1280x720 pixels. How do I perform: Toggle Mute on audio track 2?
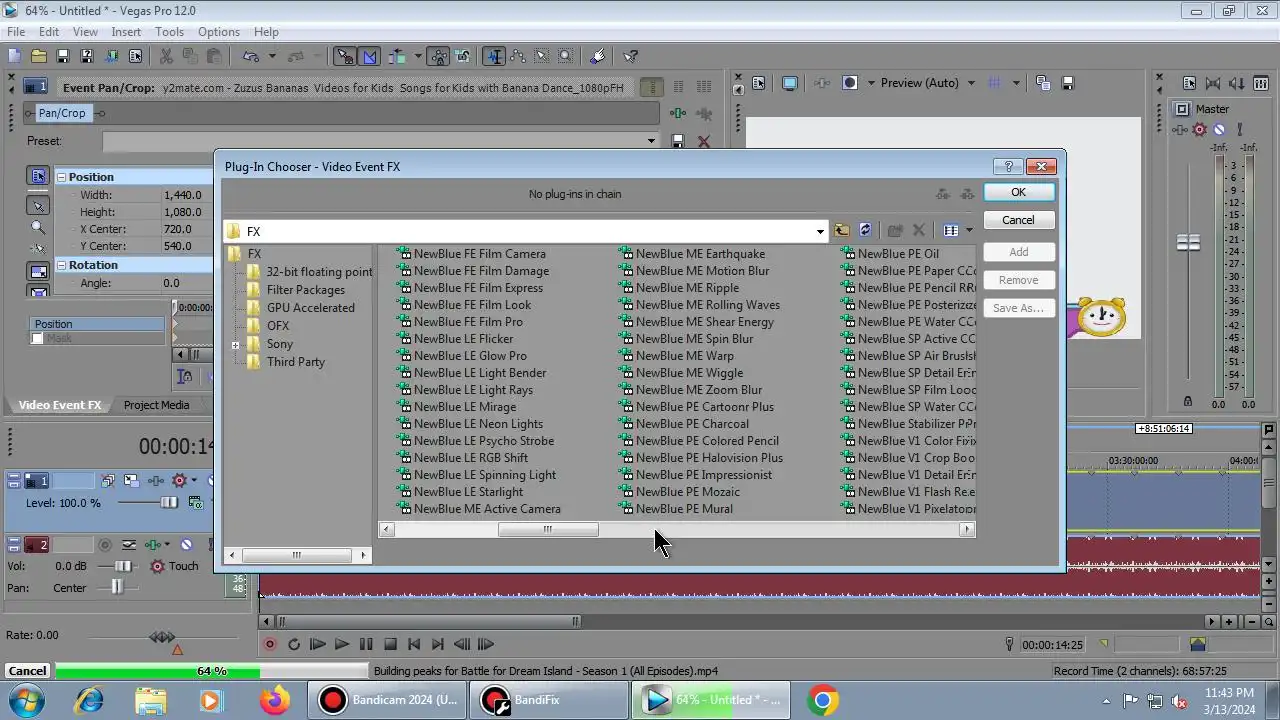[x=186, y=545]
